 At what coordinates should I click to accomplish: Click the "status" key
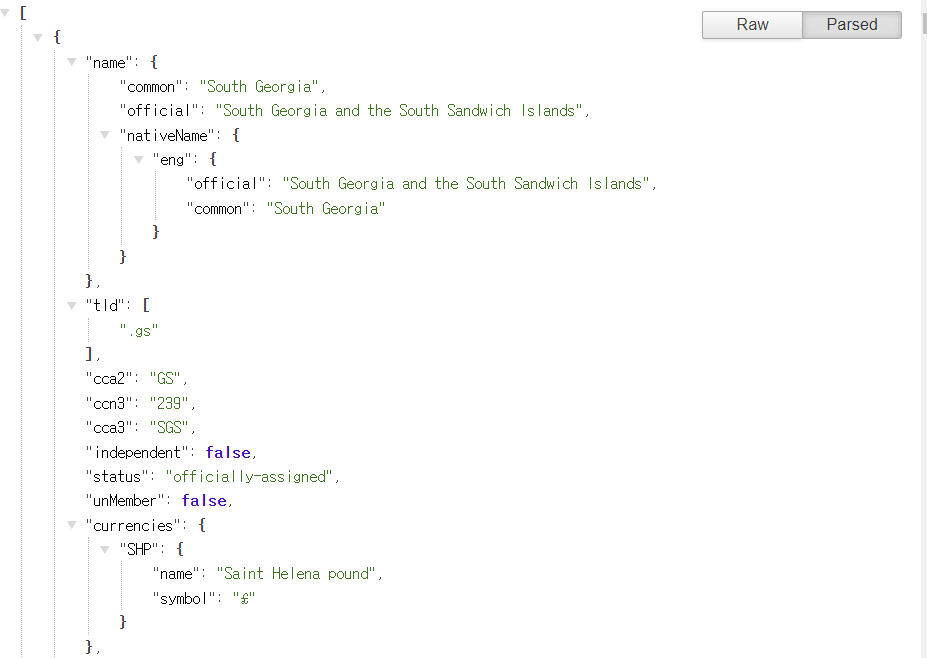[x=117, y=477]
